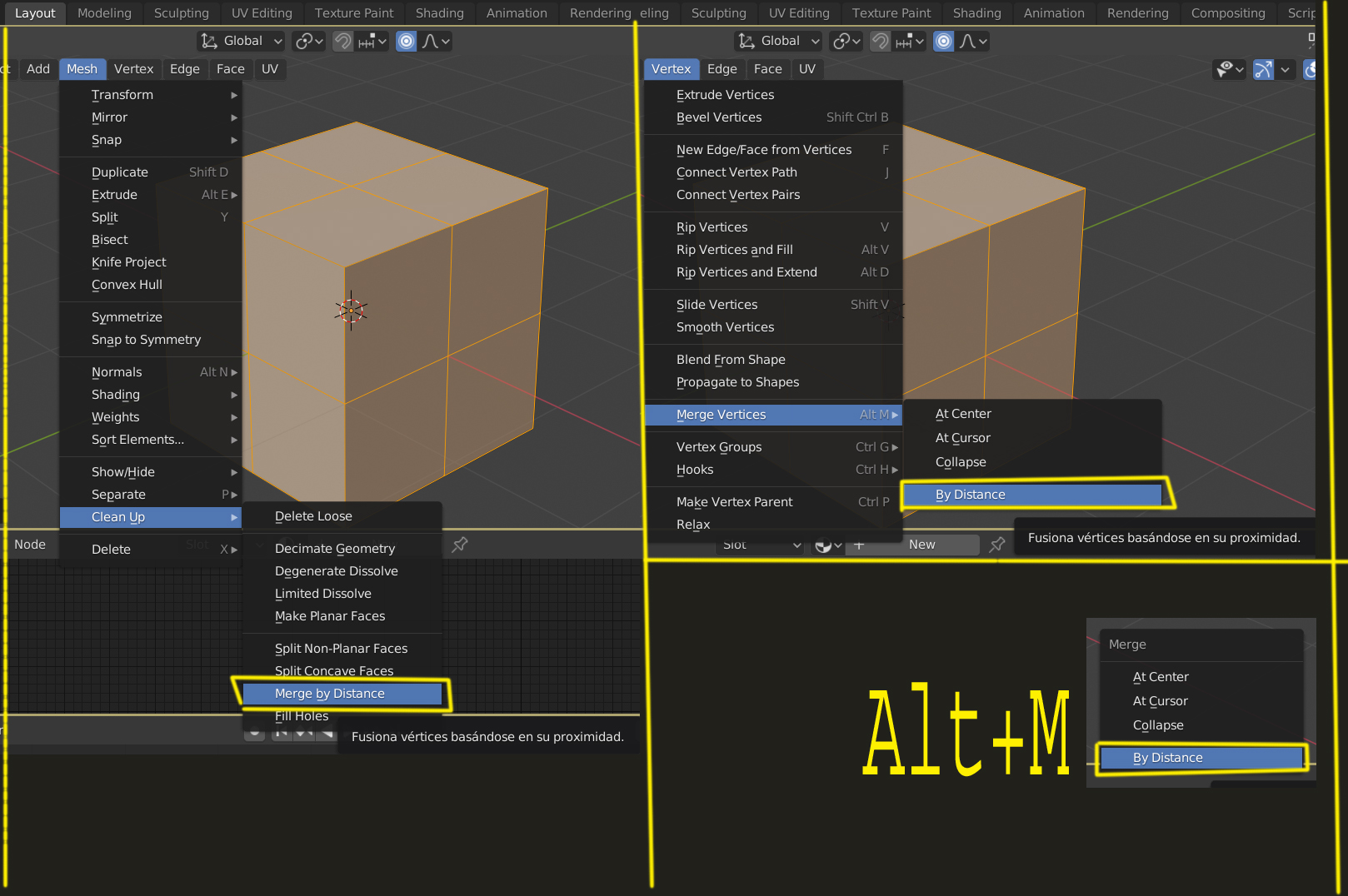1348x896 pixels.
Task: Select Limited Dissolve
Action: pos(342,594)
